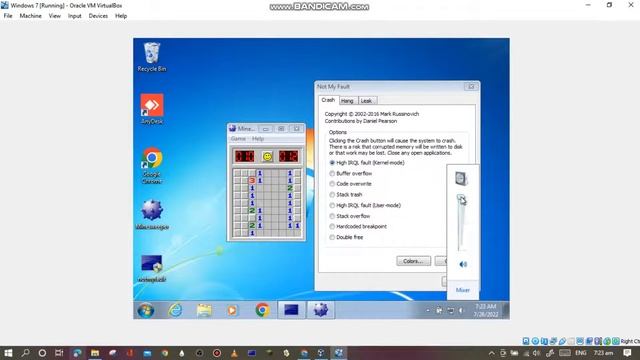
Task: Open the VirtualBox Devices menu
Action: [98, 16]
